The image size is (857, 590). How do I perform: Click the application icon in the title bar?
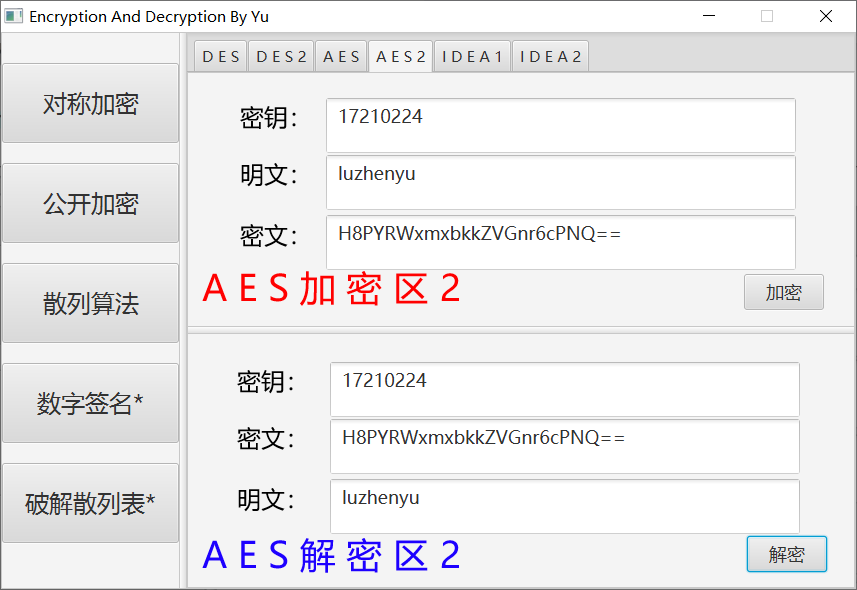15,16
